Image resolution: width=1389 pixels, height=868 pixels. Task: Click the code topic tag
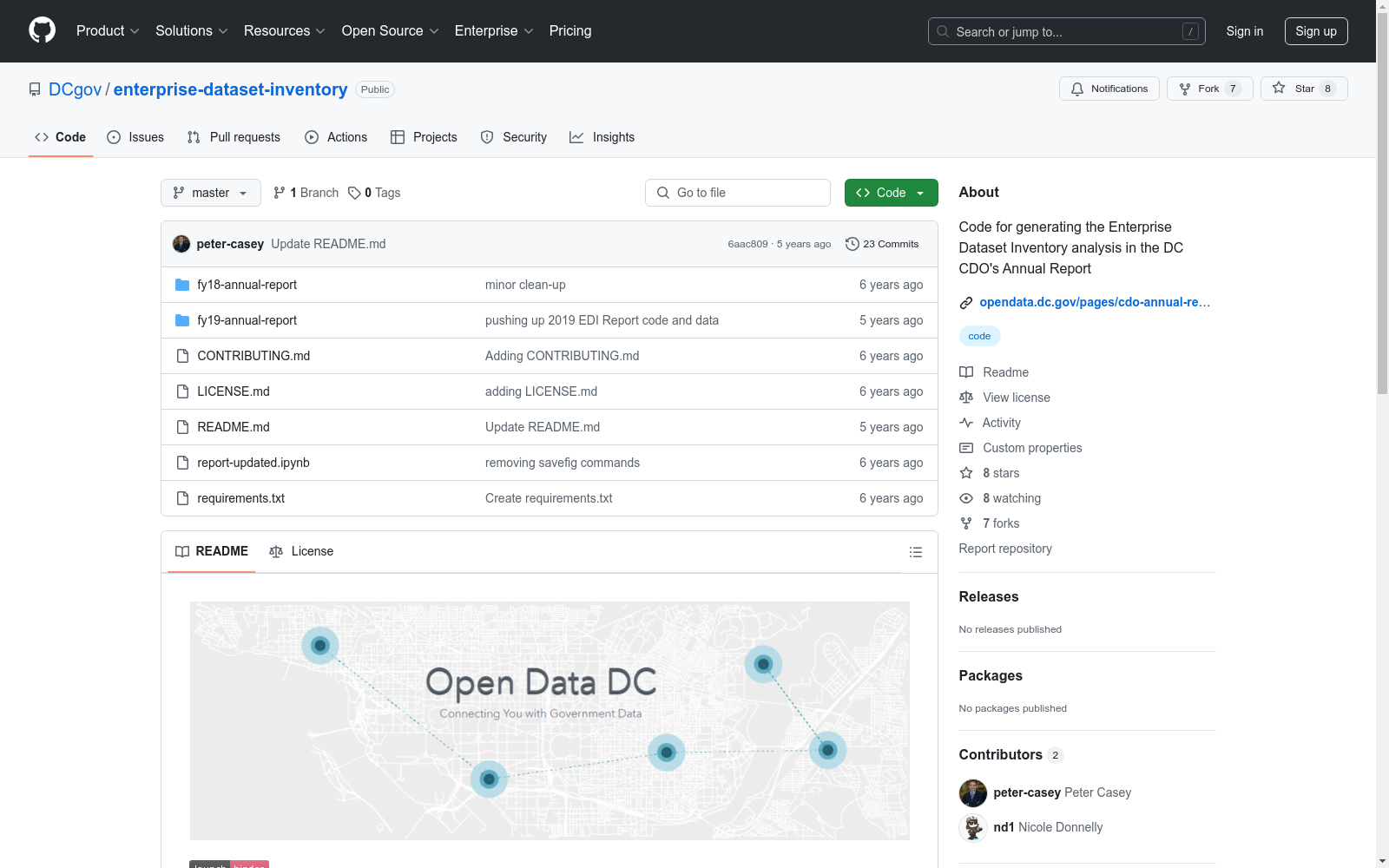pos(979,336)
